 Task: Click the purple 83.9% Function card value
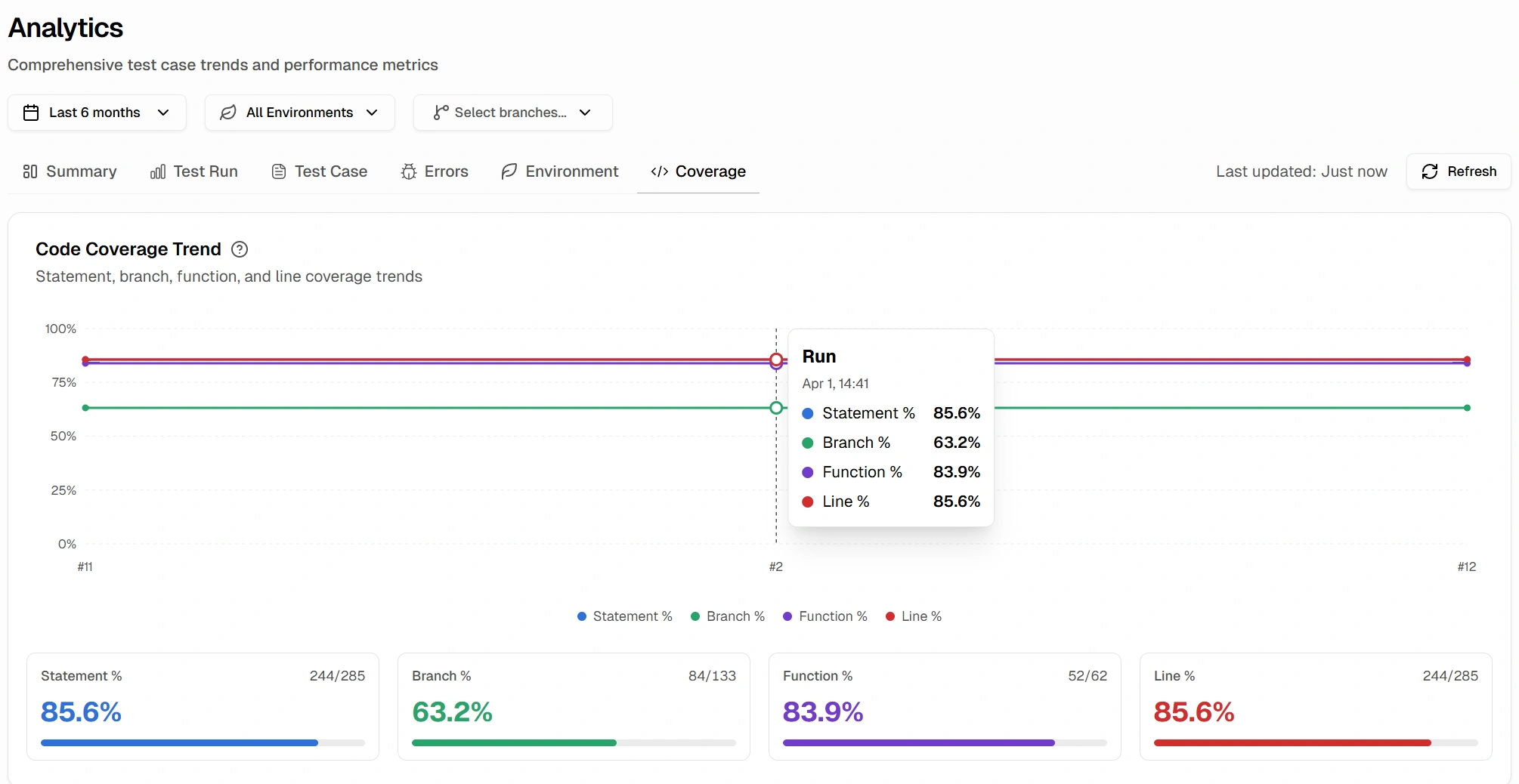pos(823,712)
